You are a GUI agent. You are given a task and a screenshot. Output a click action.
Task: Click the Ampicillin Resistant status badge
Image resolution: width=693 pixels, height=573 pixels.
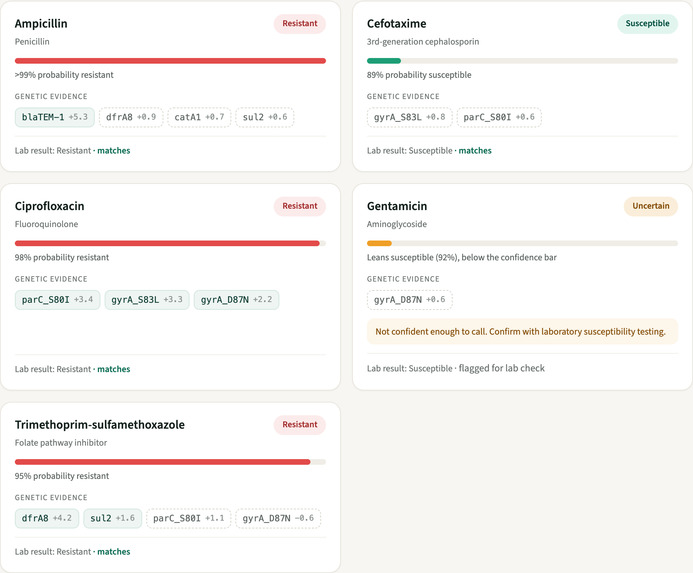[x=300, y=23]
